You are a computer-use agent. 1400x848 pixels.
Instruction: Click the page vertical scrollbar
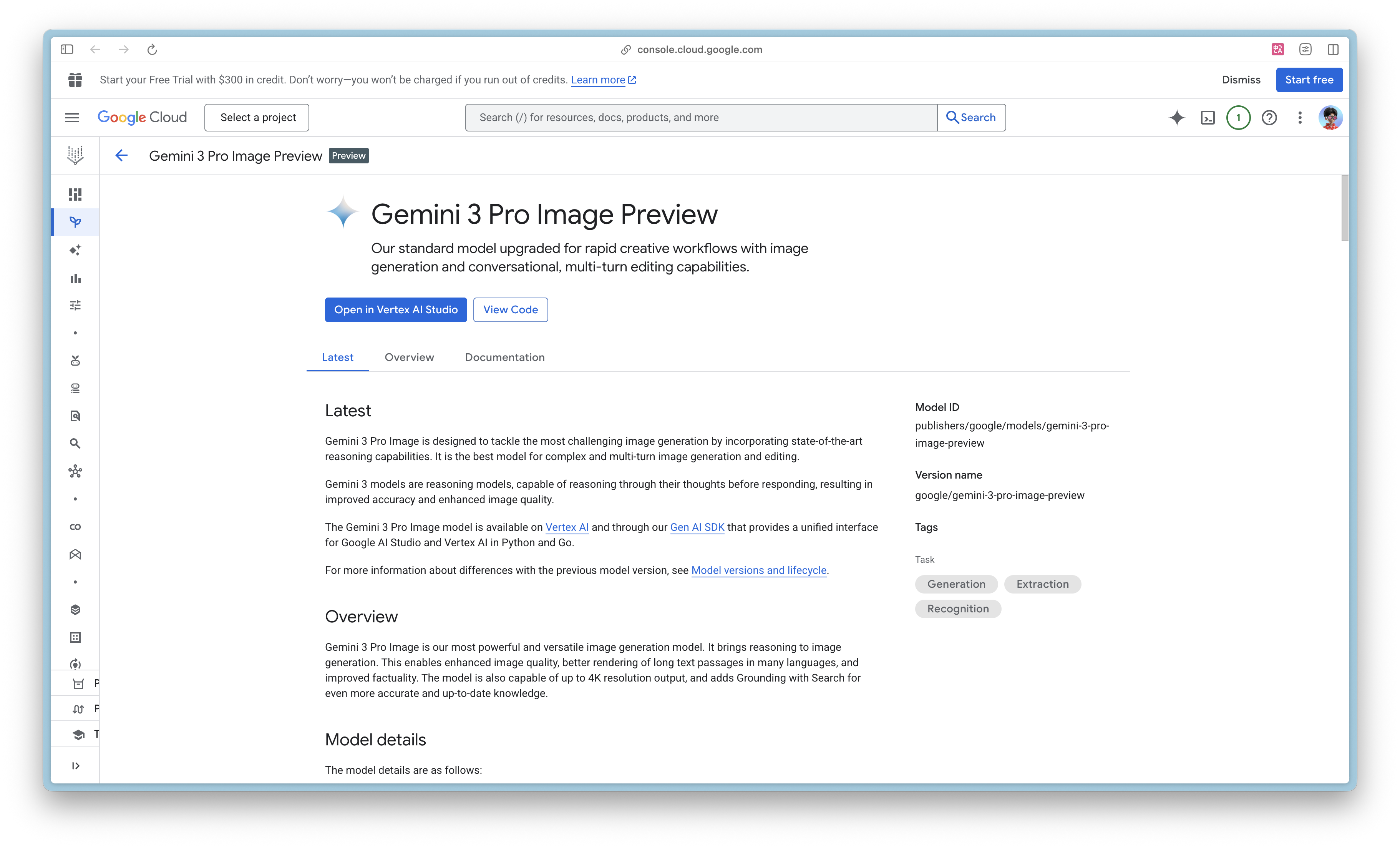1344,208
